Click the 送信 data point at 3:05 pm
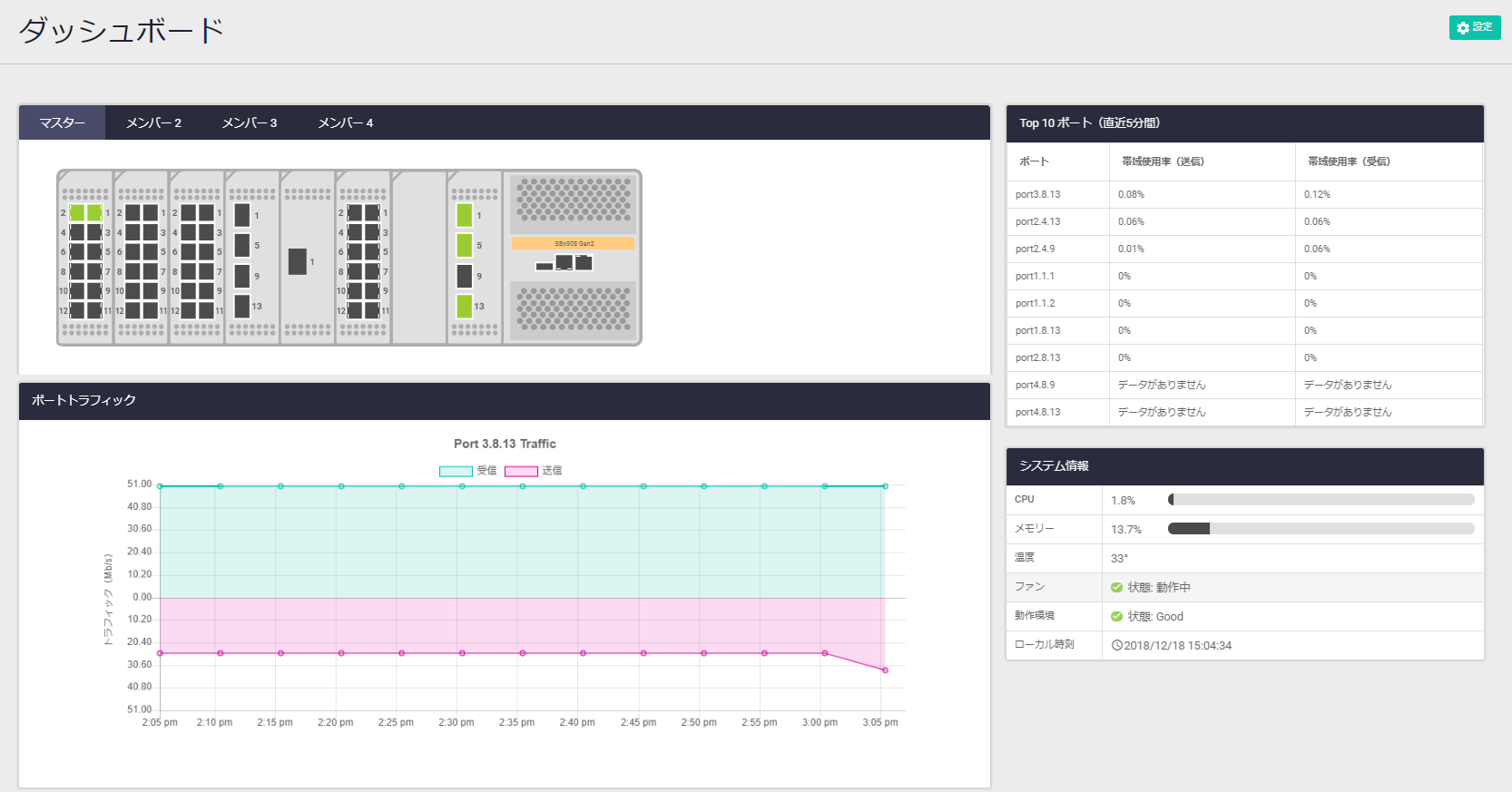Screen dimensions: 1512x792 (x=885, y=670)
